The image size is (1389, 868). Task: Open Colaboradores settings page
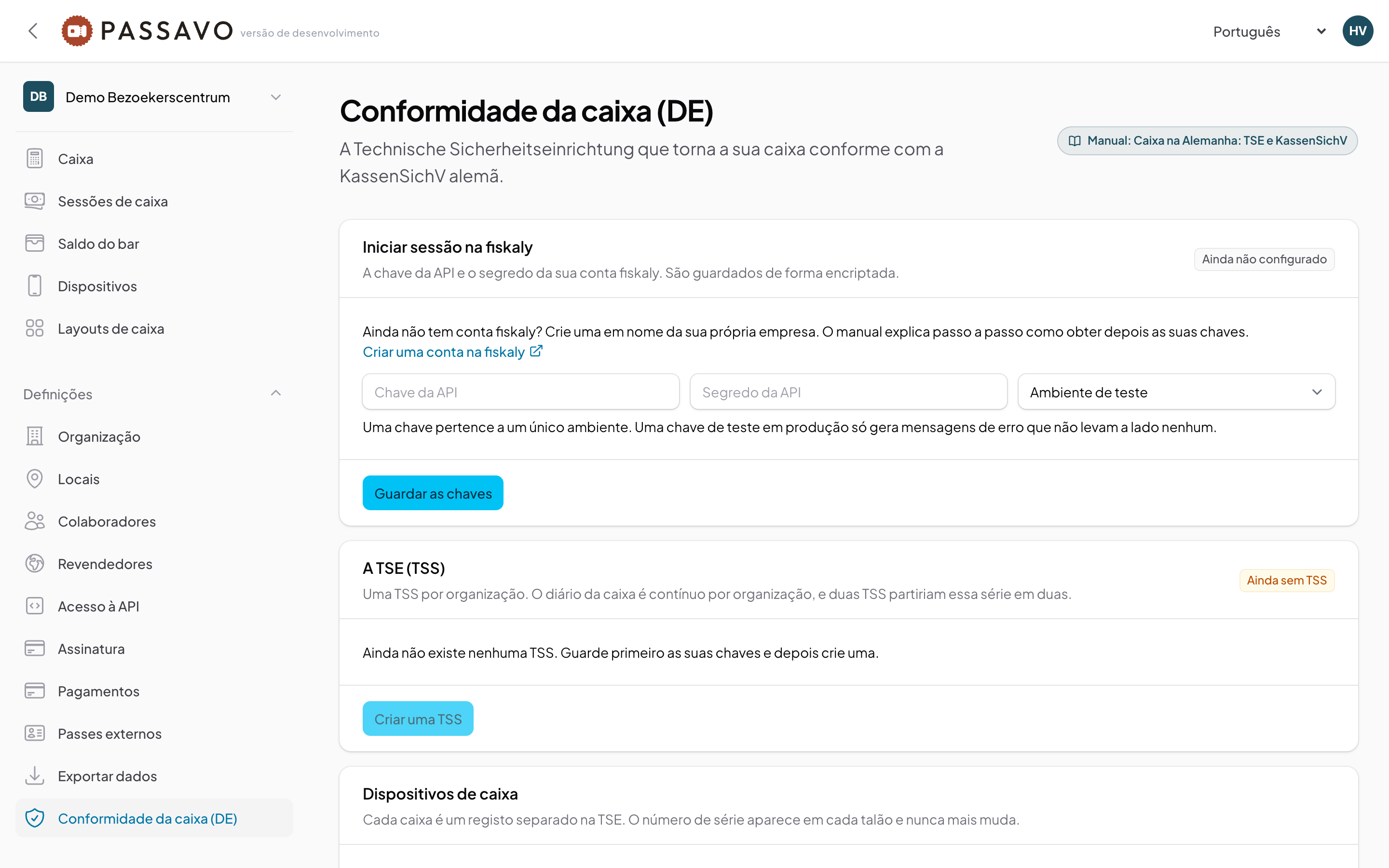pos(154,521)
